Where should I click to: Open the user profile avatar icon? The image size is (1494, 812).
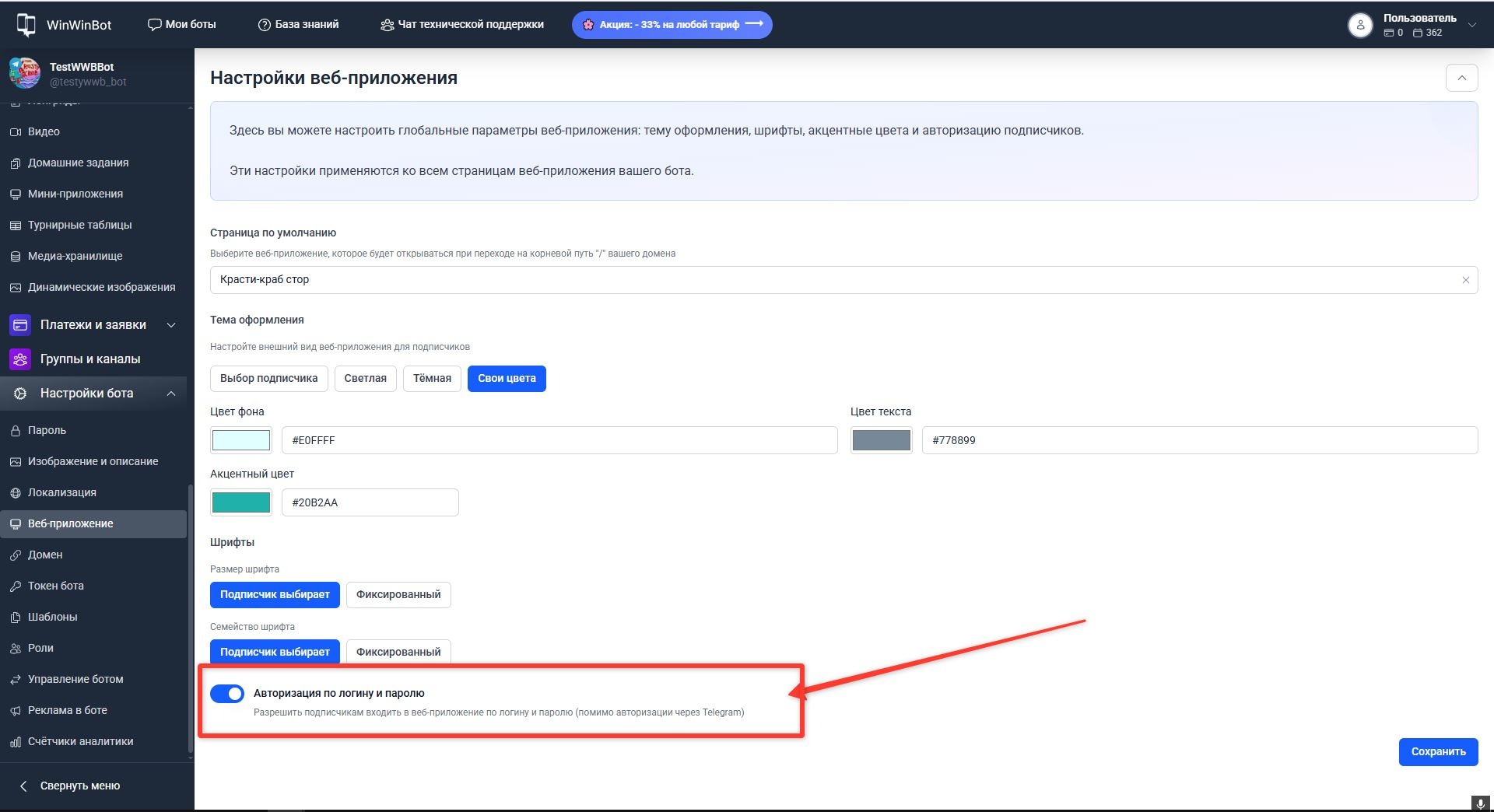(1359, 25)
